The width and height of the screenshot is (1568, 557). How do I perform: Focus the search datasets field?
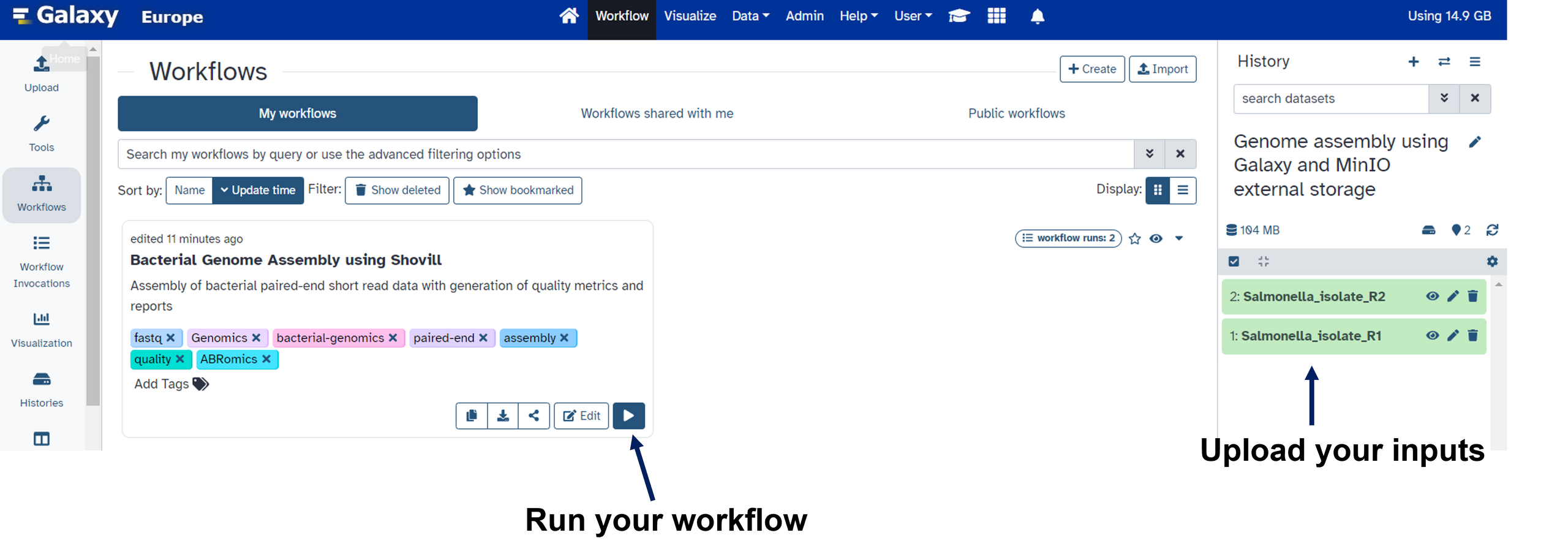point(1330,99)
